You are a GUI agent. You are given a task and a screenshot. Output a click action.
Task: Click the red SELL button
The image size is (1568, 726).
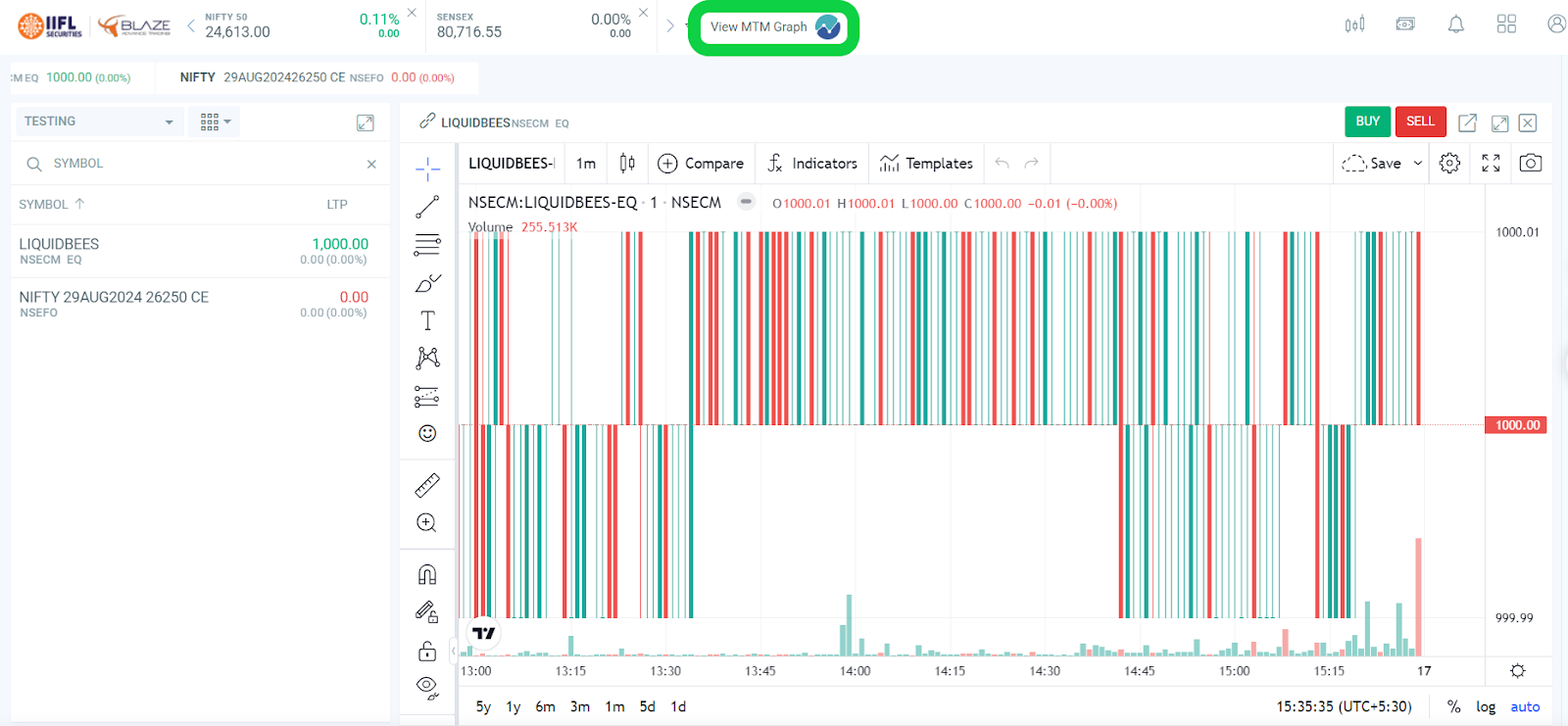1420,121
